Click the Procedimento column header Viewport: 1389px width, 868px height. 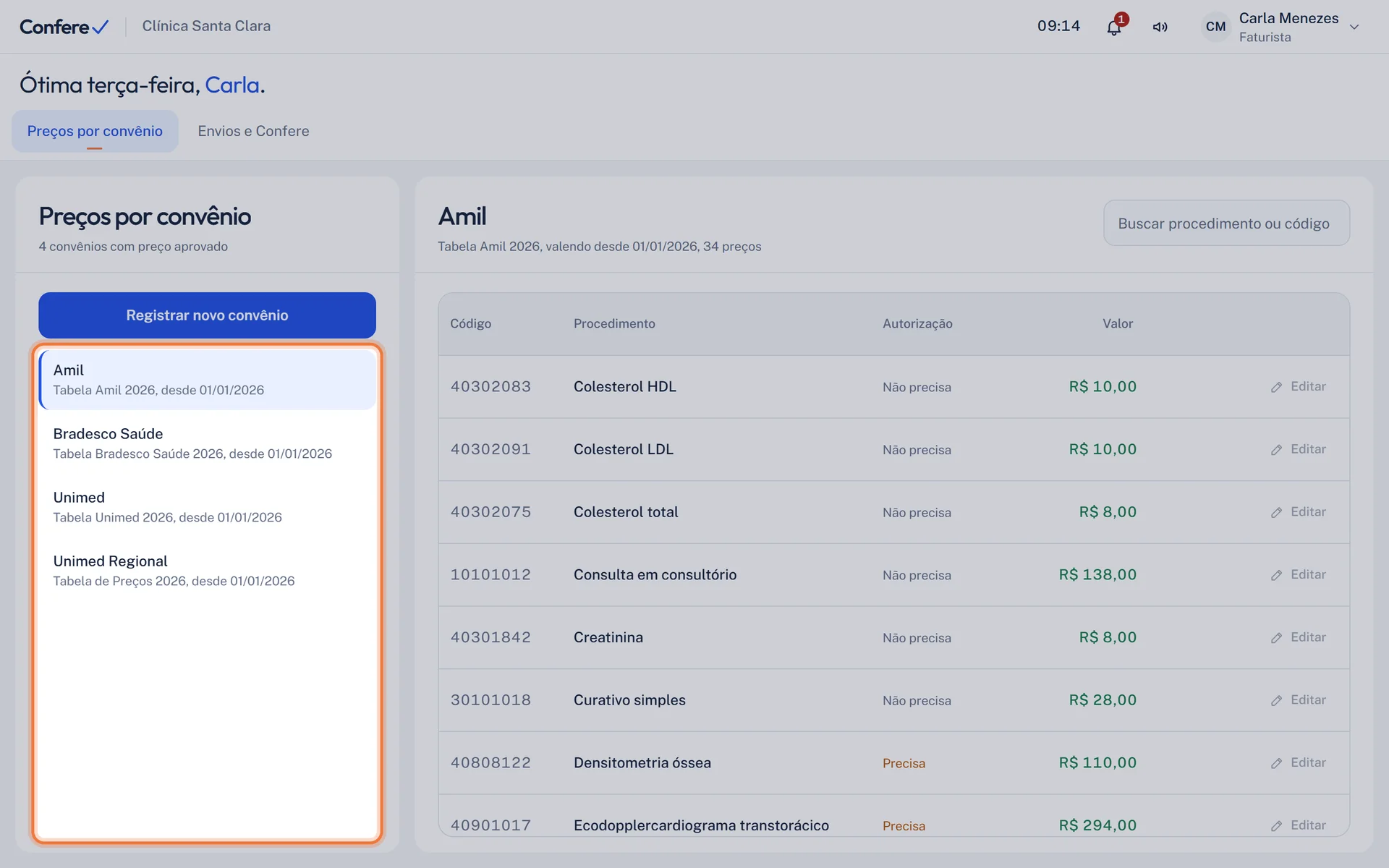click(x=614, y=323)
